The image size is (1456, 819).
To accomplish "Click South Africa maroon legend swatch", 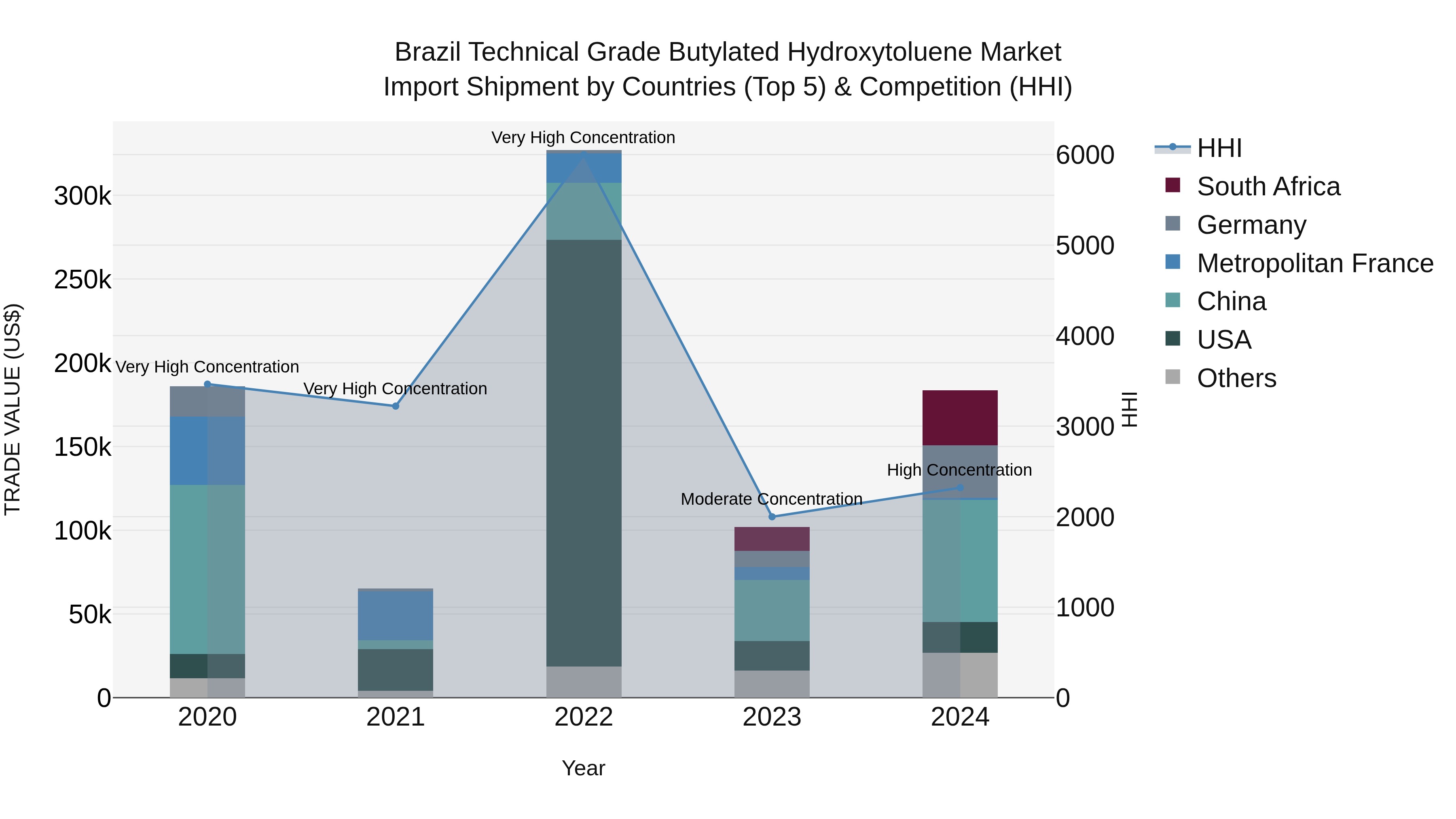I will click(x=1173, y=185).
